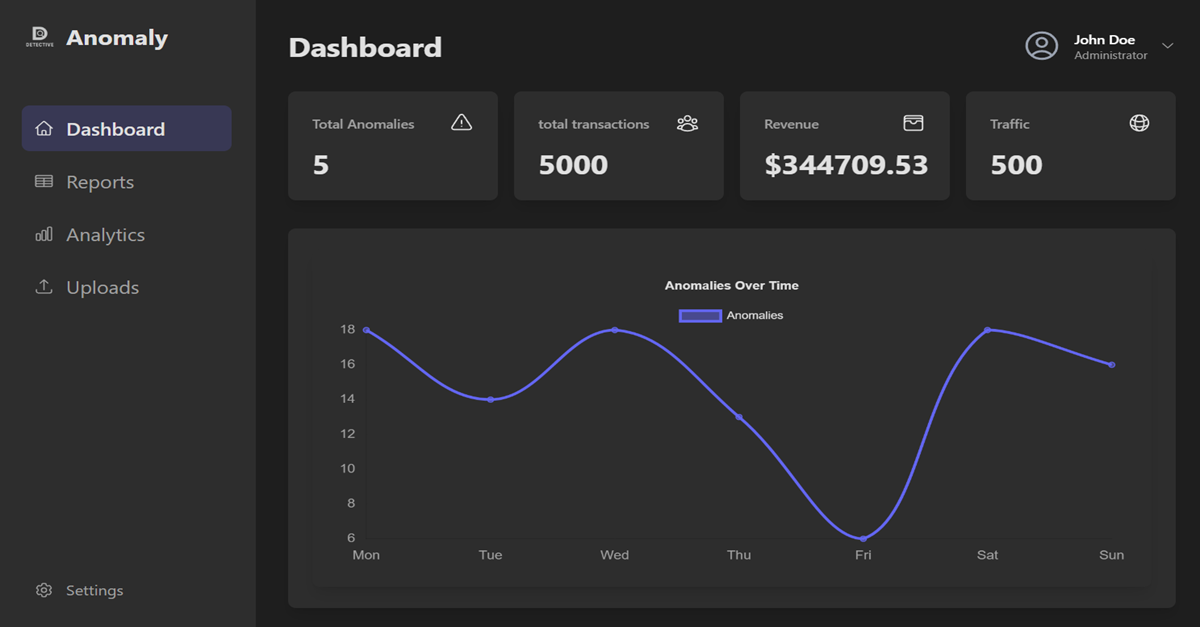This screenshot has width=1200, height=627.
Task: Go to the Analytics page
Action: point(105,235)
